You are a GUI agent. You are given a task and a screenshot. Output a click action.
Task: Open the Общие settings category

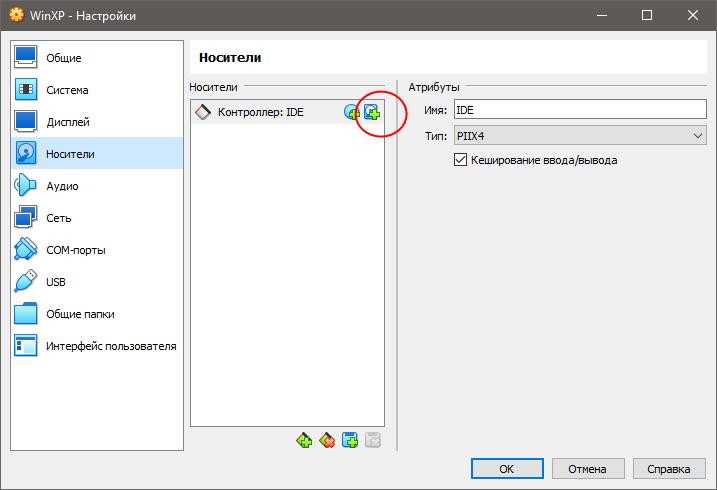96,58
